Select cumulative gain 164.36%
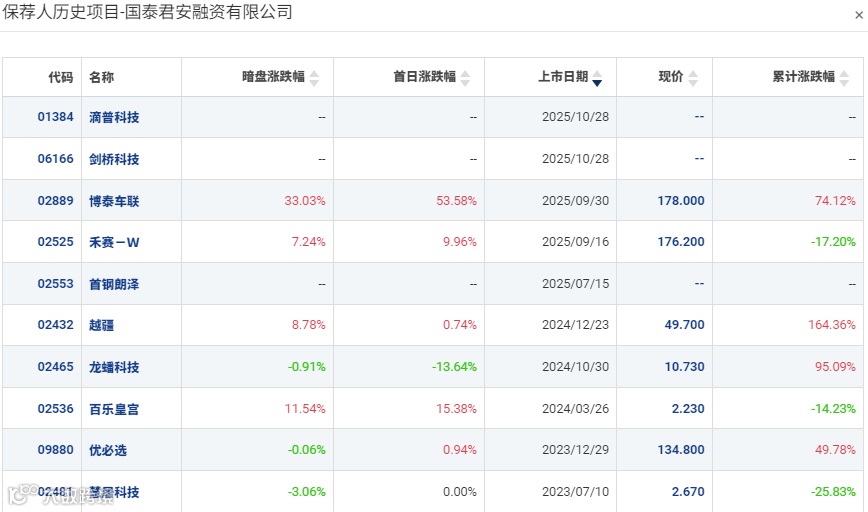868x512 pixels. [832, 325]
